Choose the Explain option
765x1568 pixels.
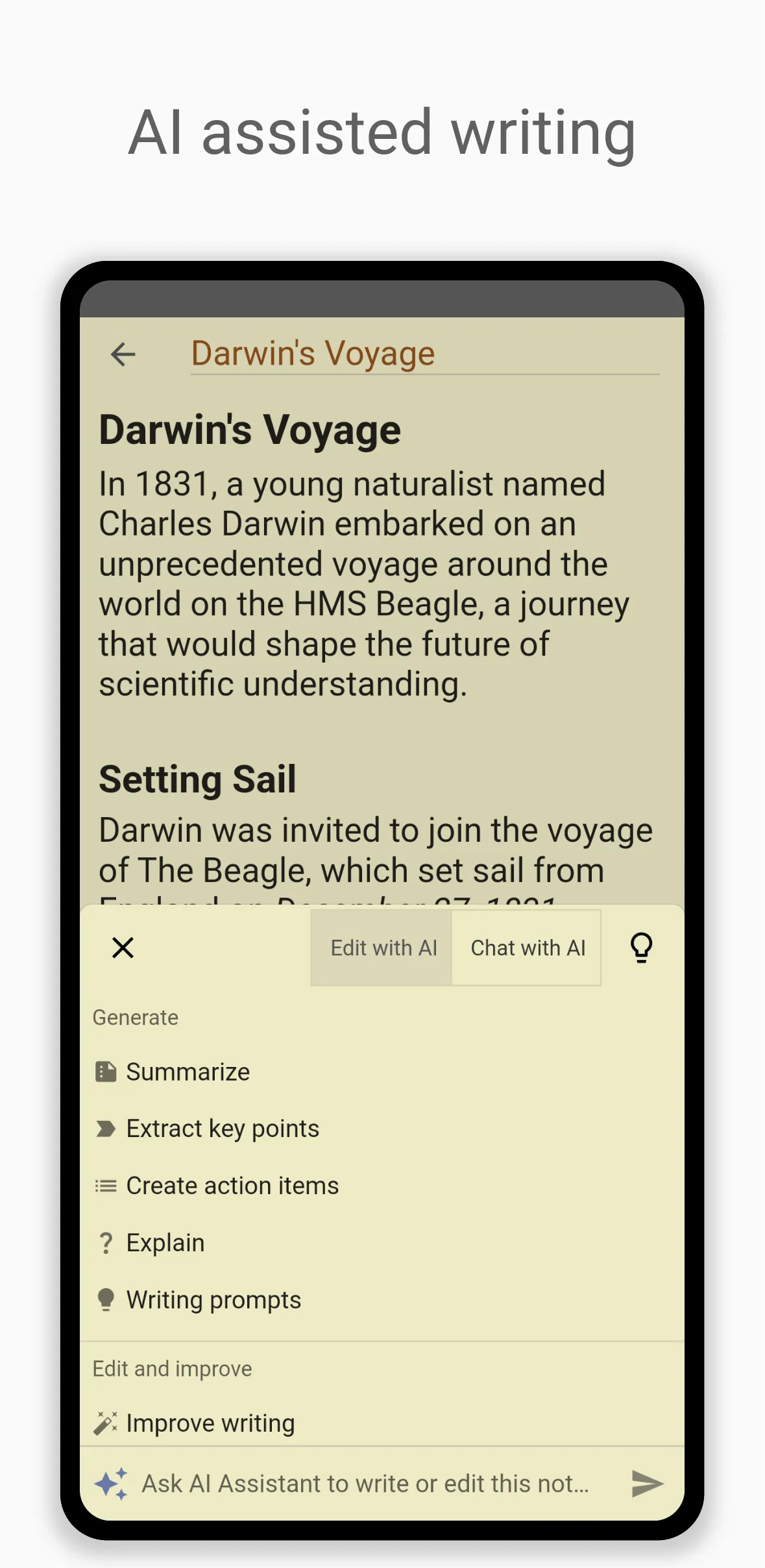pos(165,1243)
